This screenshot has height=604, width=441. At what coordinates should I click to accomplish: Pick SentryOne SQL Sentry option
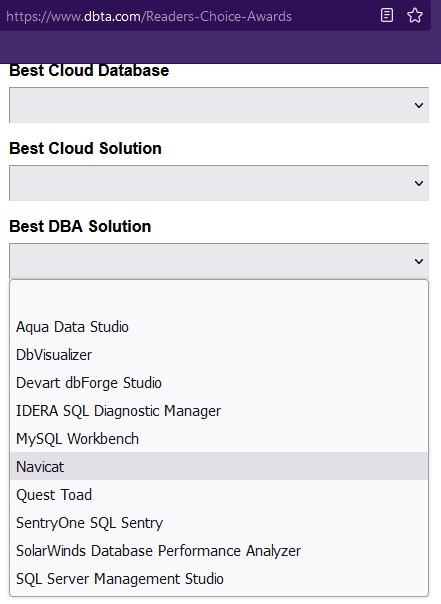(x=219, y=523)
